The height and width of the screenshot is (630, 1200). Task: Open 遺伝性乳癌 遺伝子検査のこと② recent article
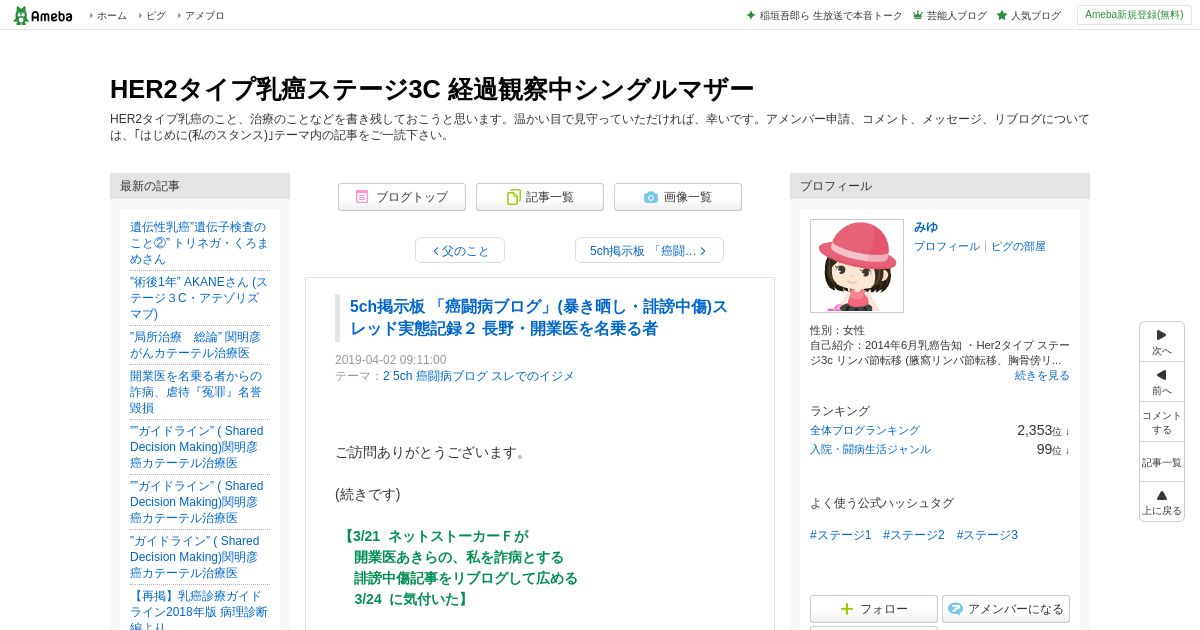point(199,243)
